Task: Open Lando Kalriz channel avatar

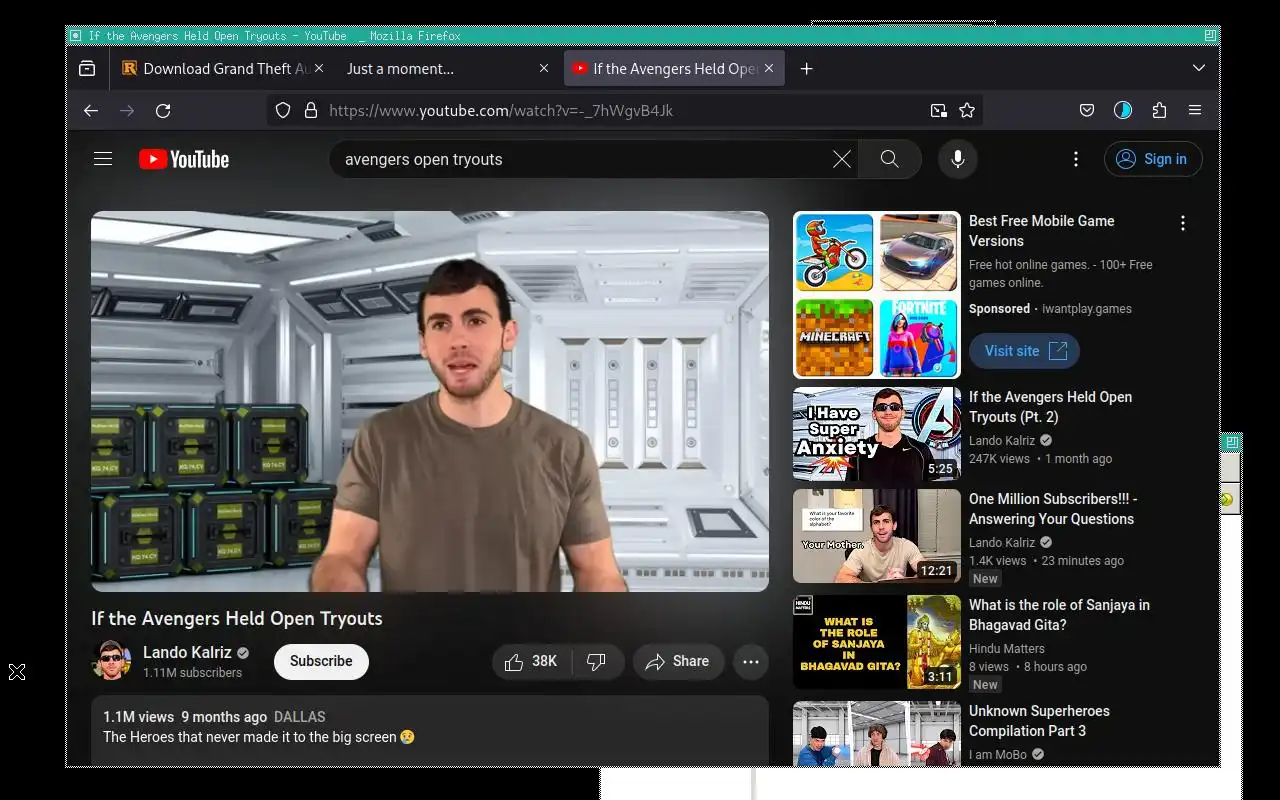Action: tap(111, 661)
